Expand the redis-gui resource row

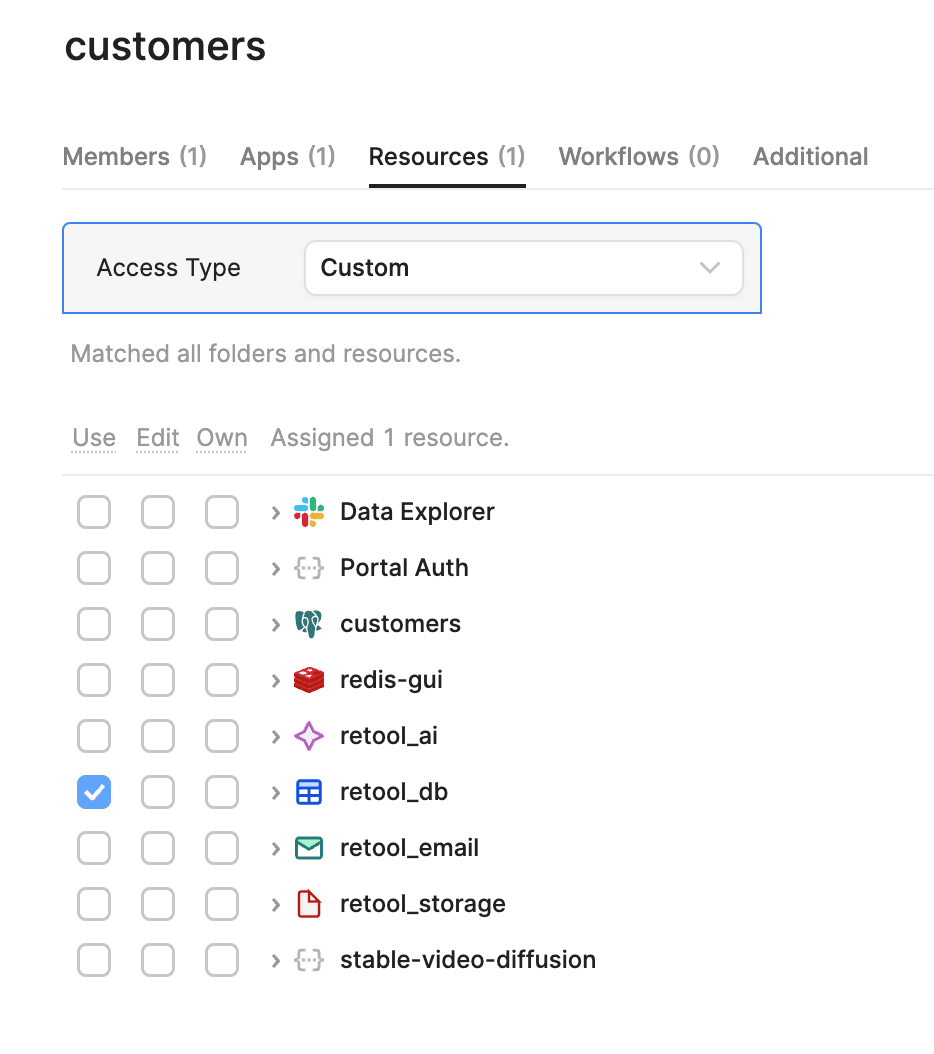(276, 680)
